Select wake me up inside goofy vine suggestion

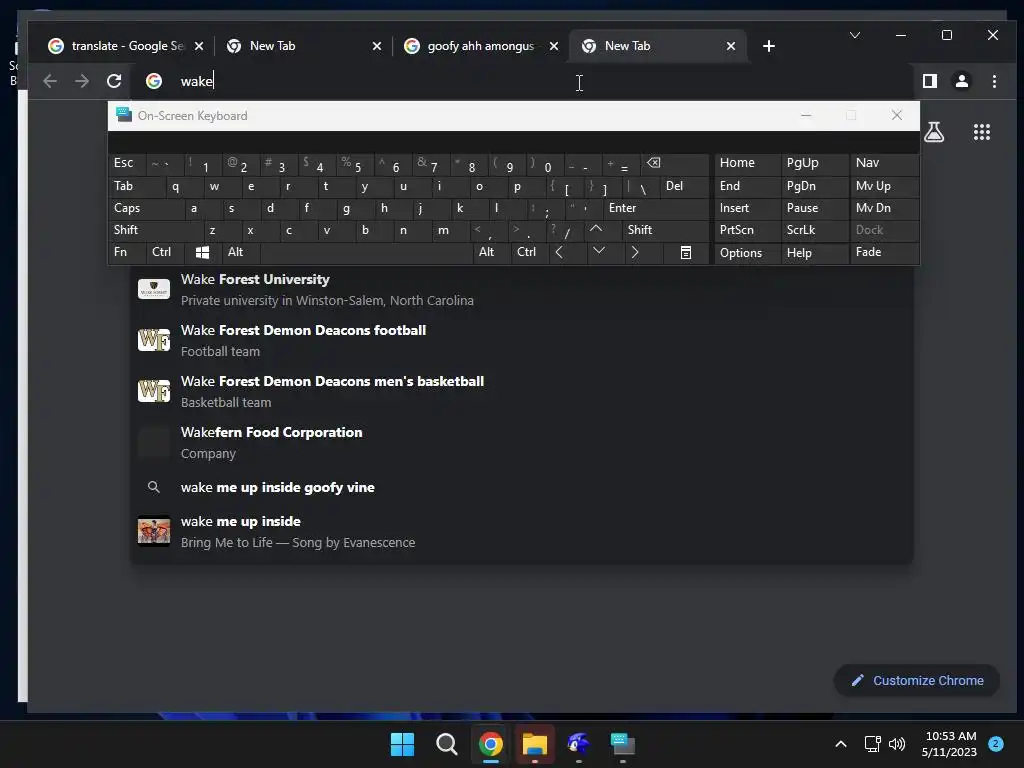[521, 487]
